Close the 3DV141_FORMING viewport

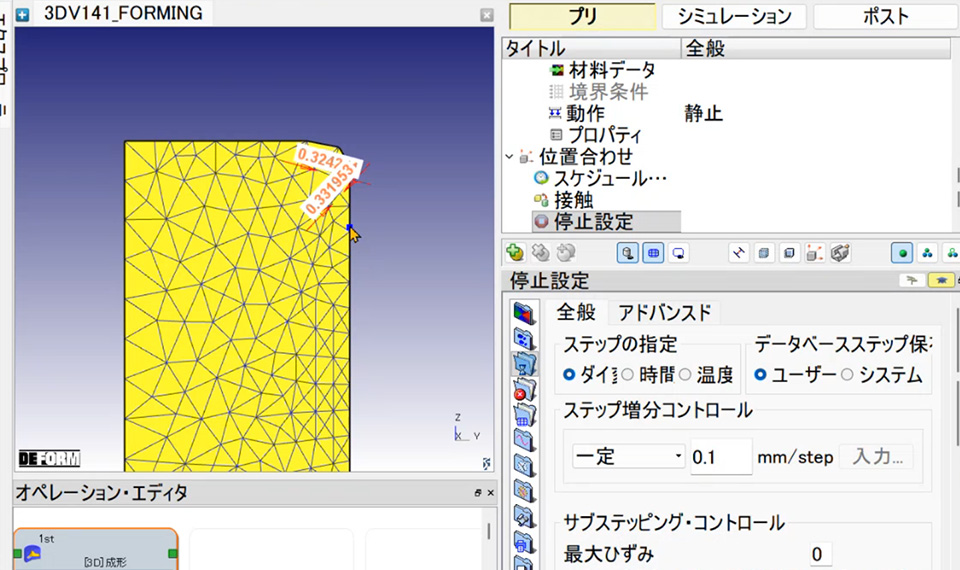coord(487,15)
